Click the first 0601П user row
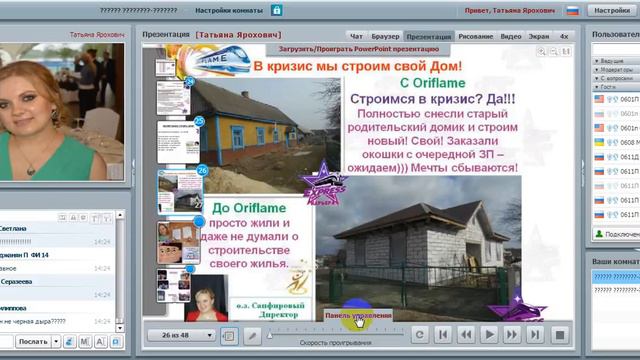This screenshot has height=360, width=640. pyautogui.click(x=616, y=99)
